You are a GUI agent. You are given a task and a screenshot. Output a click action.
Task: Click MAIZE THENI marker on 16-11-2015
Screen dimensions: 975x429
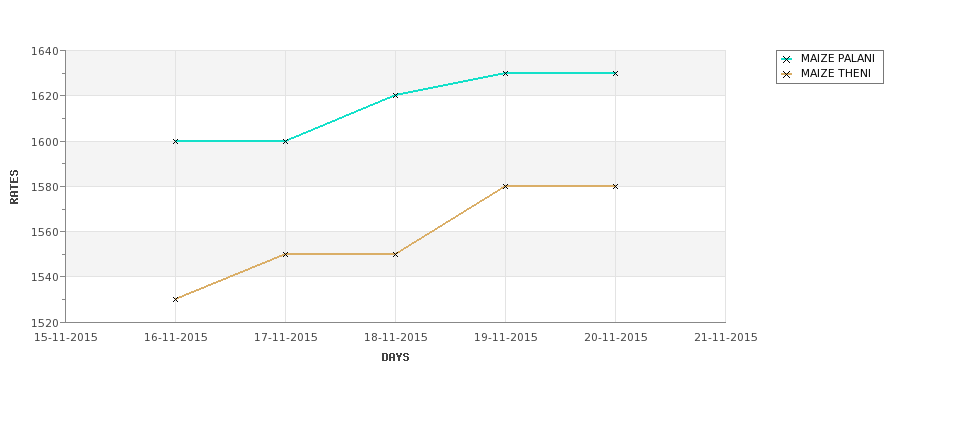[175, 299]
